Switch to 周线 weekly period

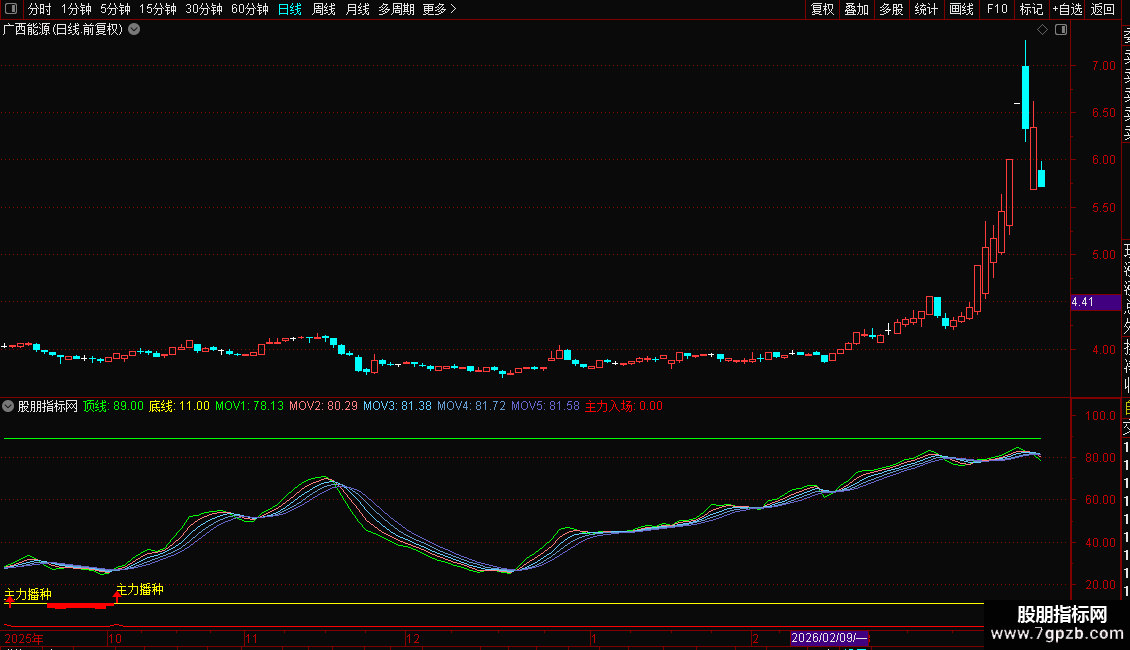click(x=324, y=9)
